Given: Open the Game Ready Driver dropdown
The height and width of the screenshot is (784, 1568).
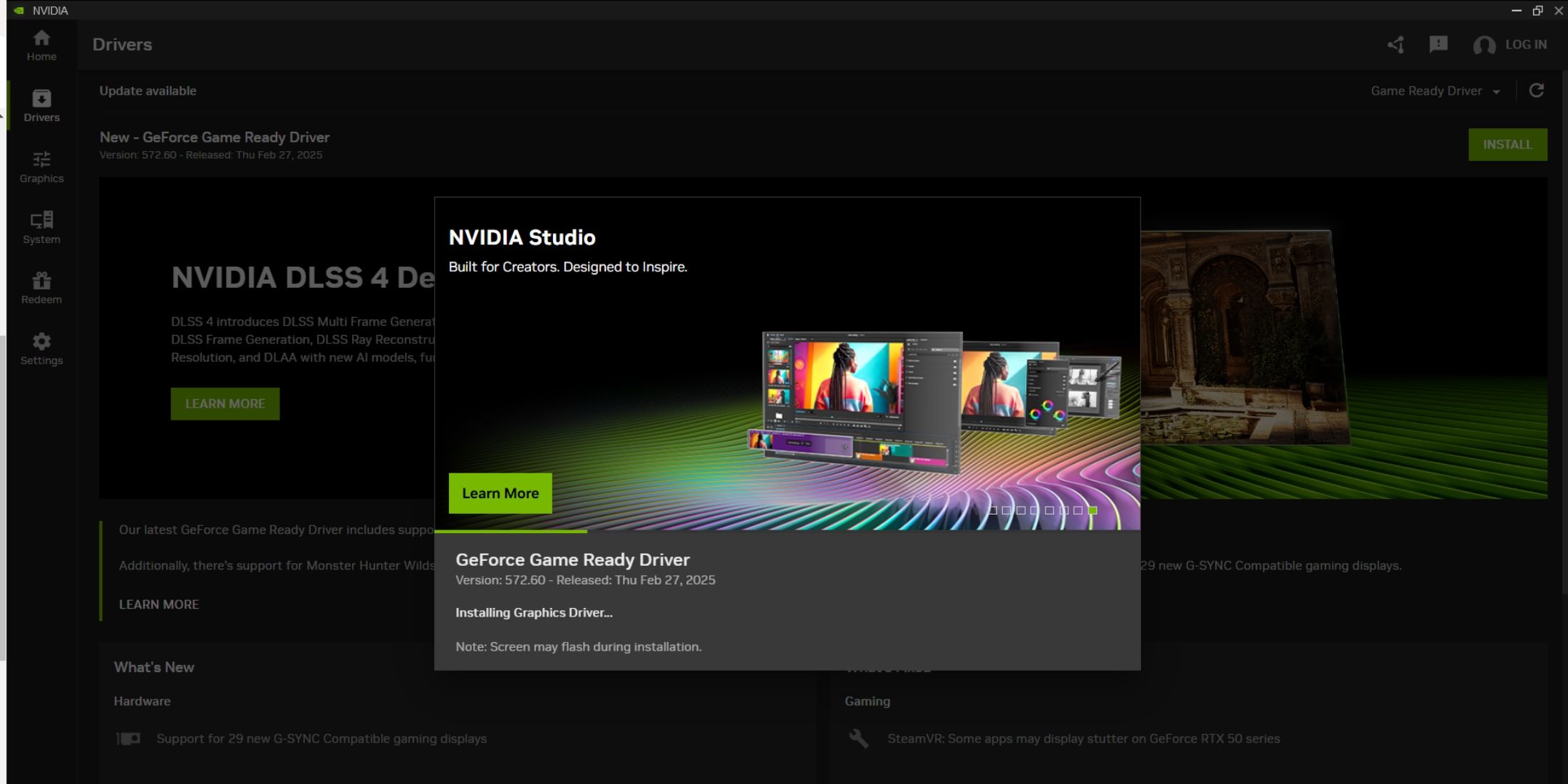Looking at the screenshot, I should 1434,91.
